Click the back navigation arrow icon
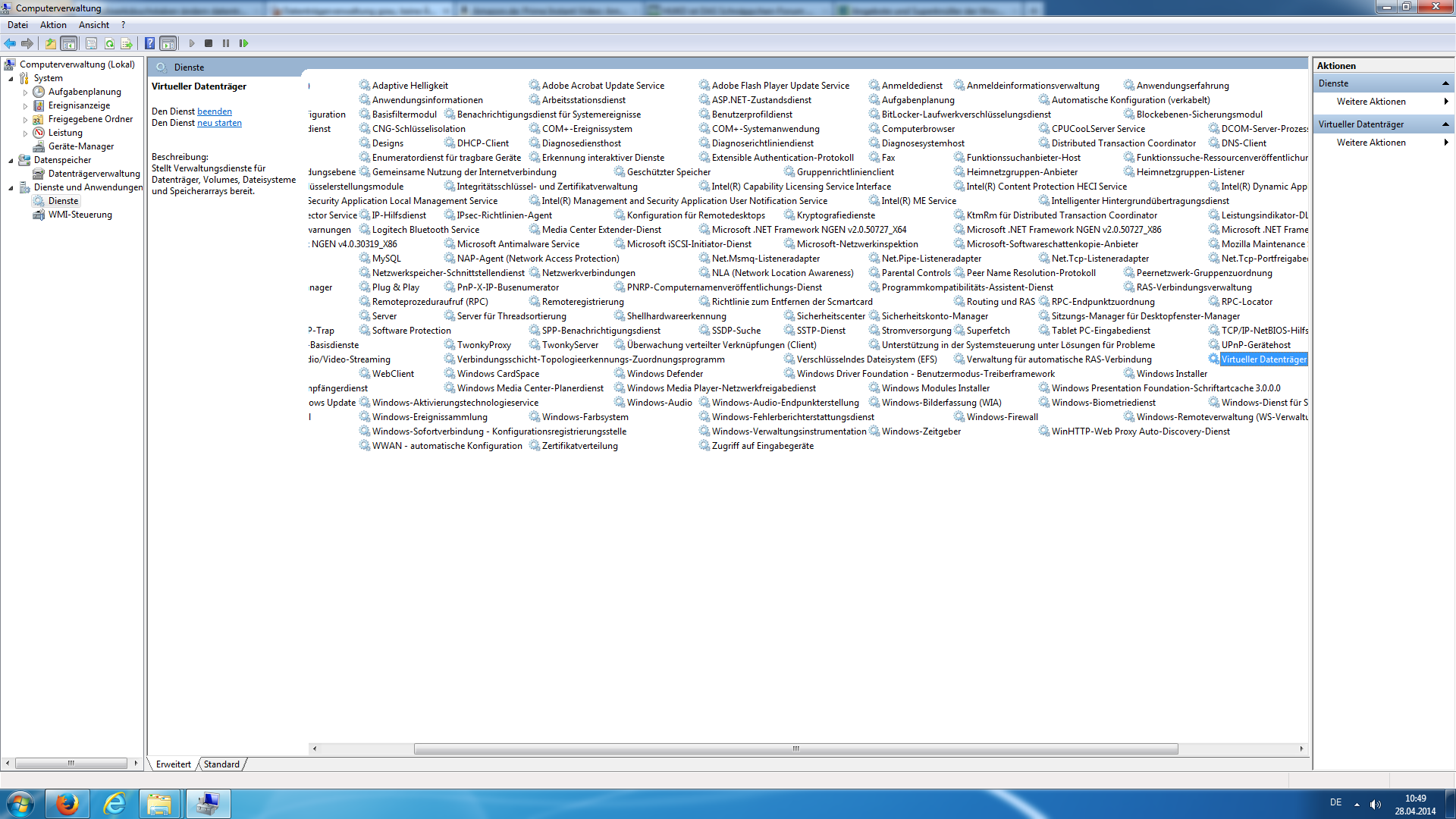 (10, 43)
